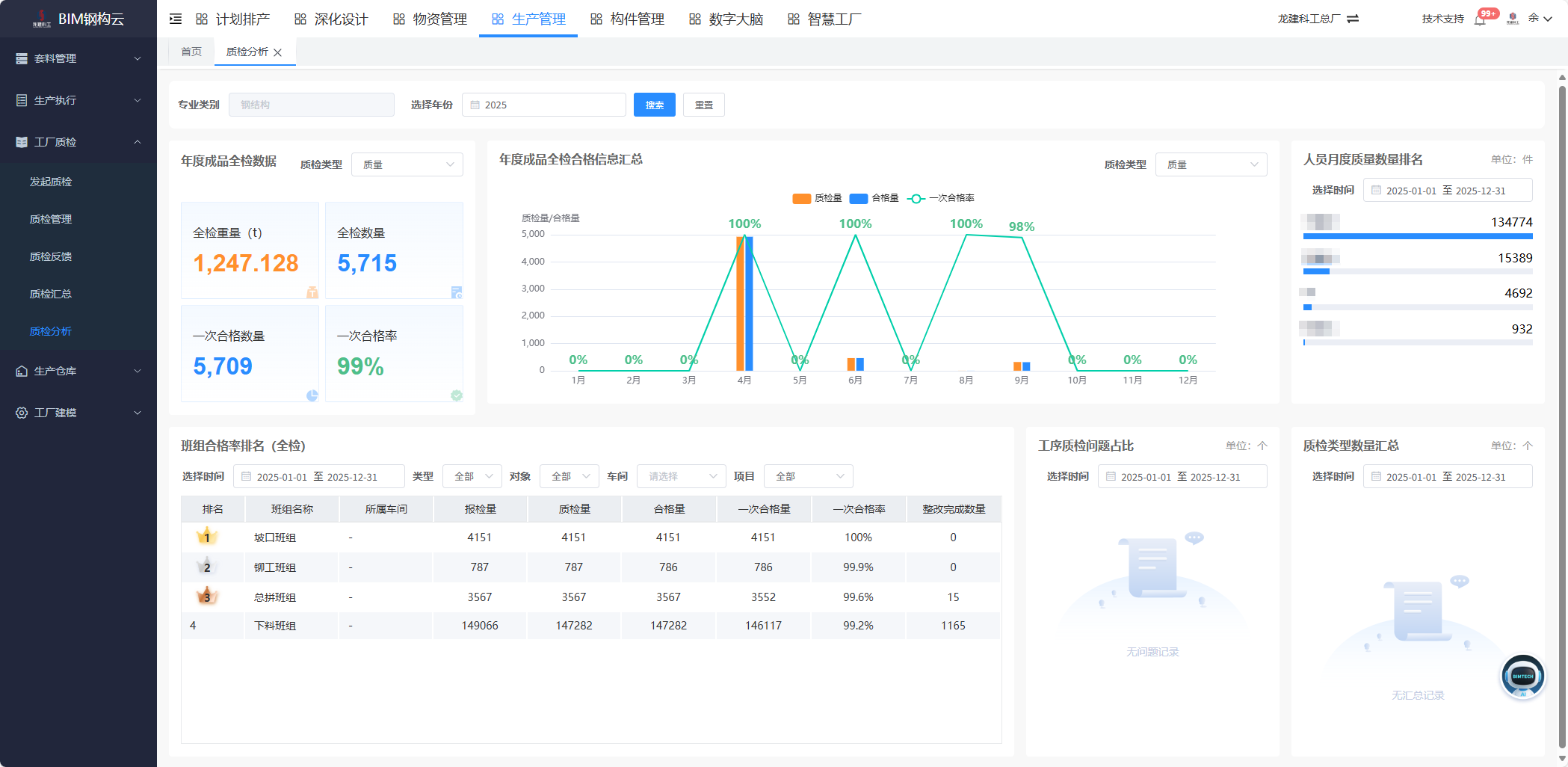Click the 生产仓库 sidebar icon

coord(22,371)
